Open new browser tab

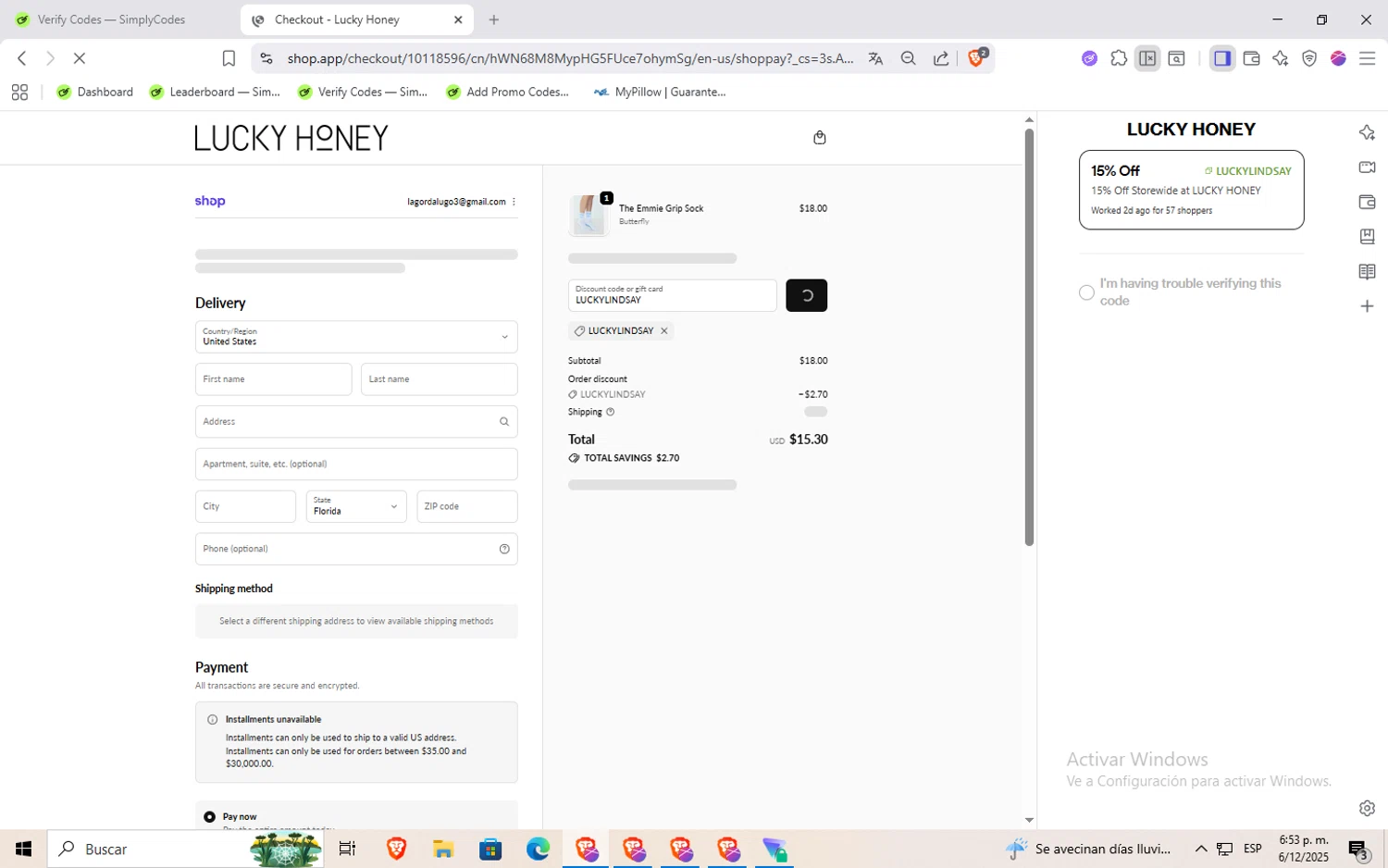coord(494,19)
